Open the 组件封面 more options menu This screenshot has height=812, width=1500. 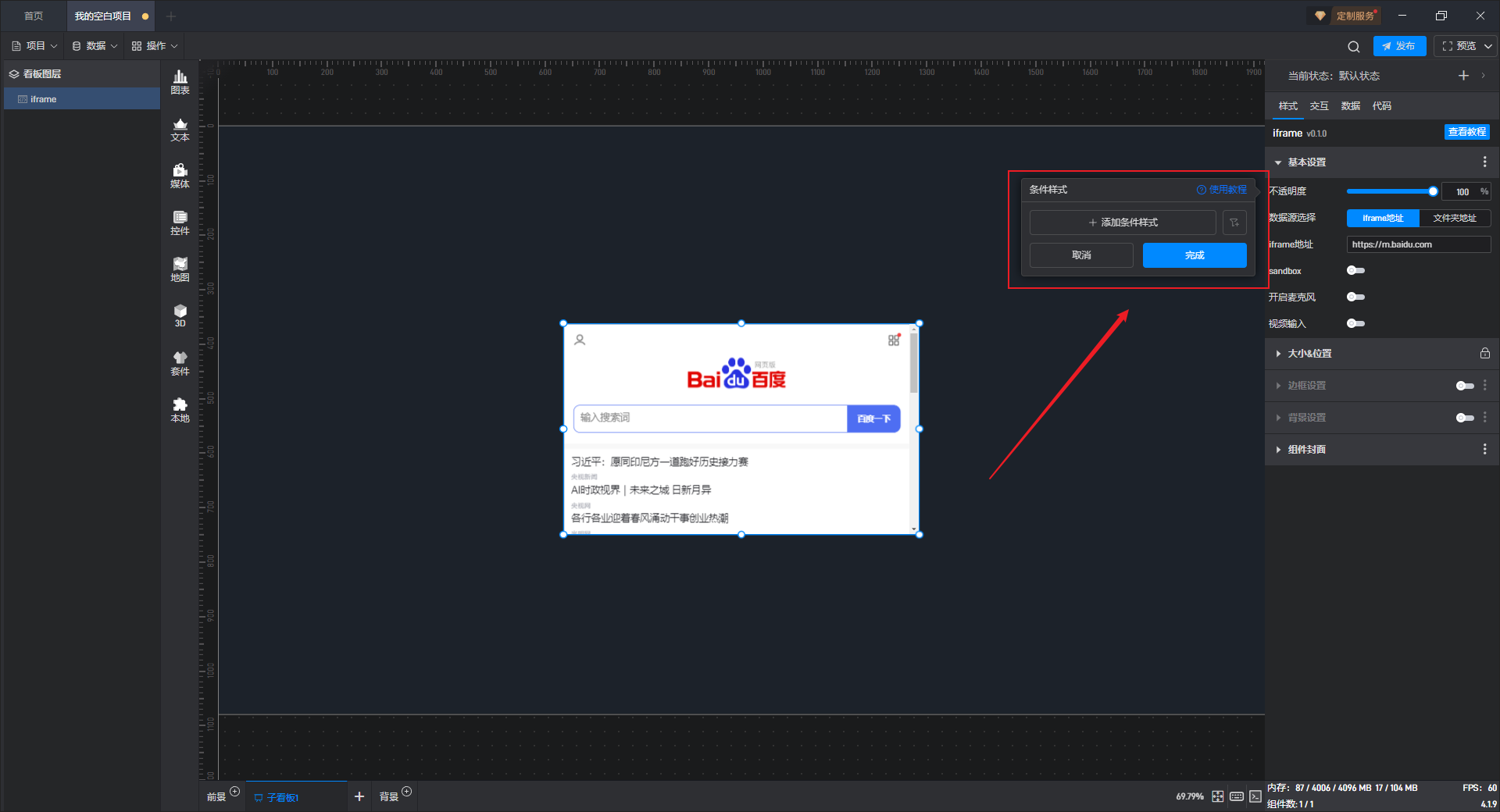[x=1484, y=449]
